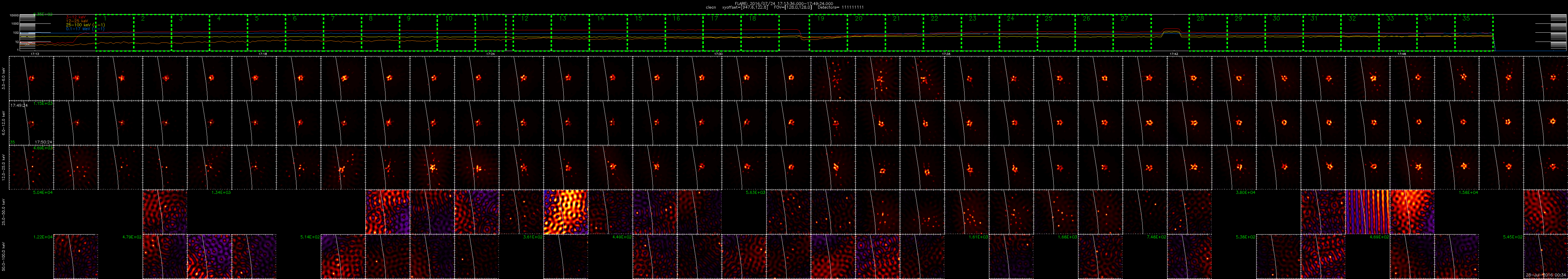Click the 50.0–100.0 keV row label

click(4, 256)
